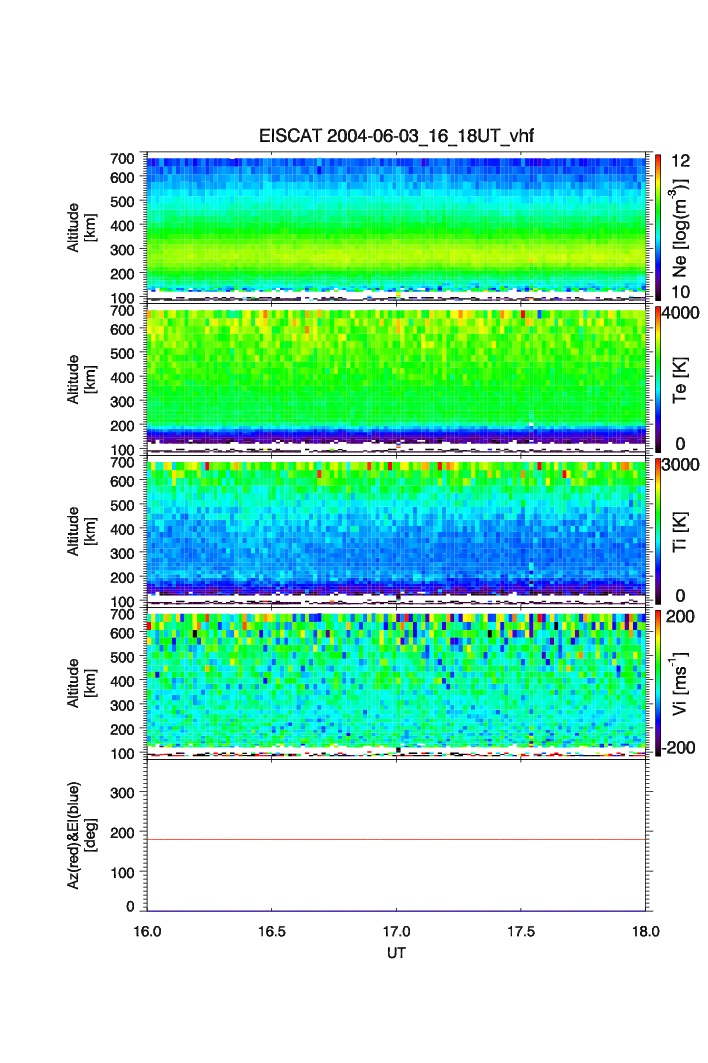Image resolution: width=708 pixels, height=1063 pixels.
Task: Click the 16.5 x-axis tick label
Action: [272, 930]
